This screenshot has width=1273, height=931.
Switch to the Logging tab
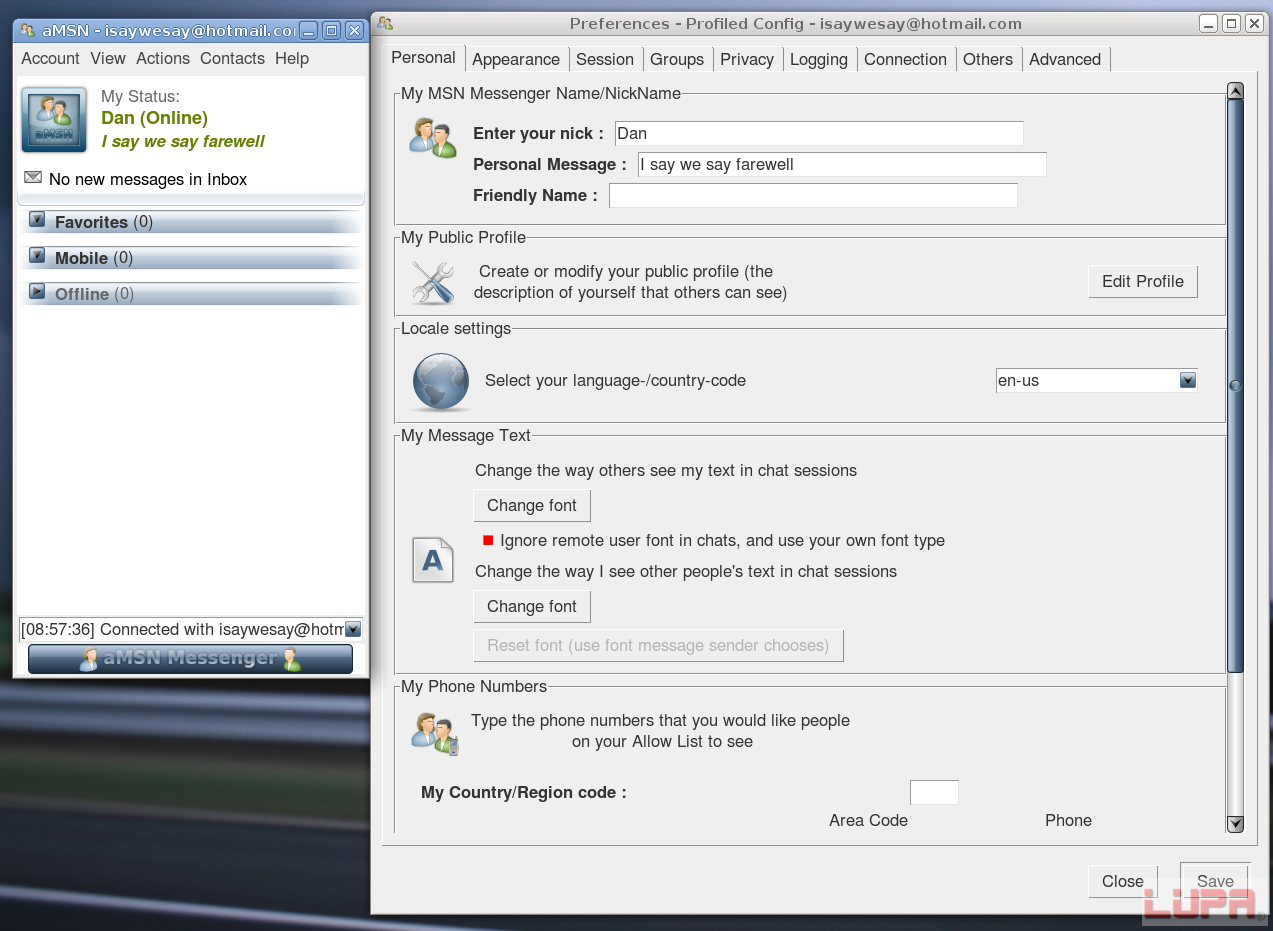[819, 59]
